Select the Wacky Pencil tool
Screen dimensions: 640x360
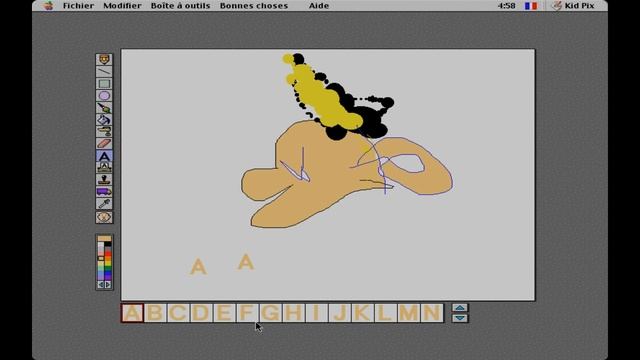[x=104, y=60]
